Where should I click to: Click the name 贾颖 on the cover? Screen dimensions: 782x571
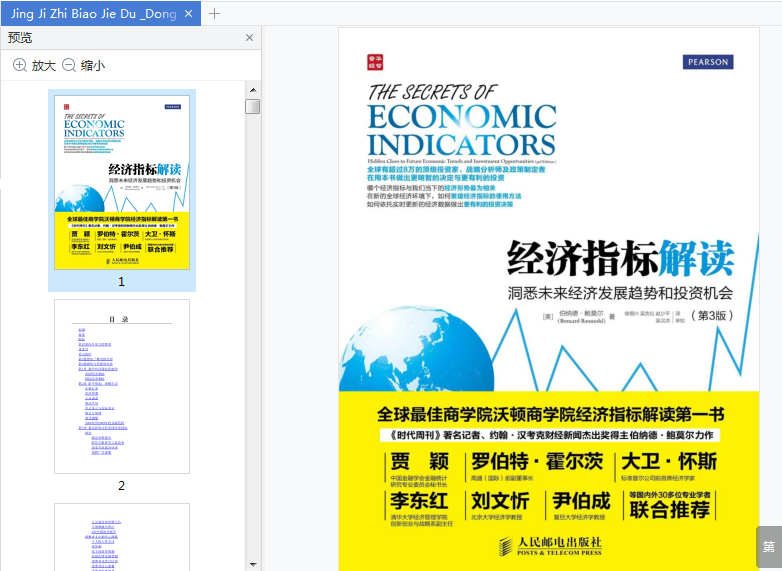pos(419,462)
